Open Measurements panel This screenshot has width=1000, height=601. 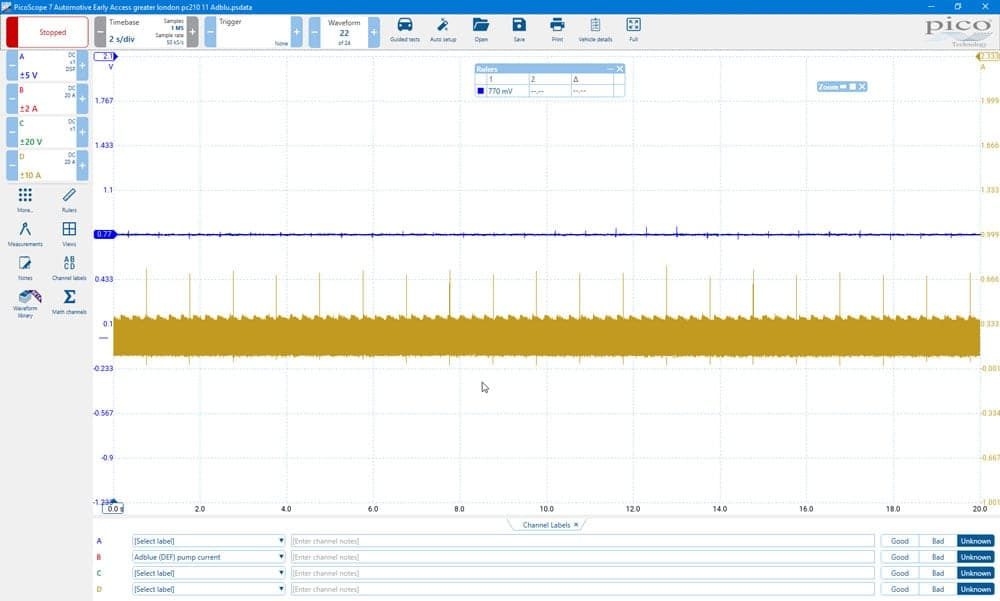click(25, 234)
